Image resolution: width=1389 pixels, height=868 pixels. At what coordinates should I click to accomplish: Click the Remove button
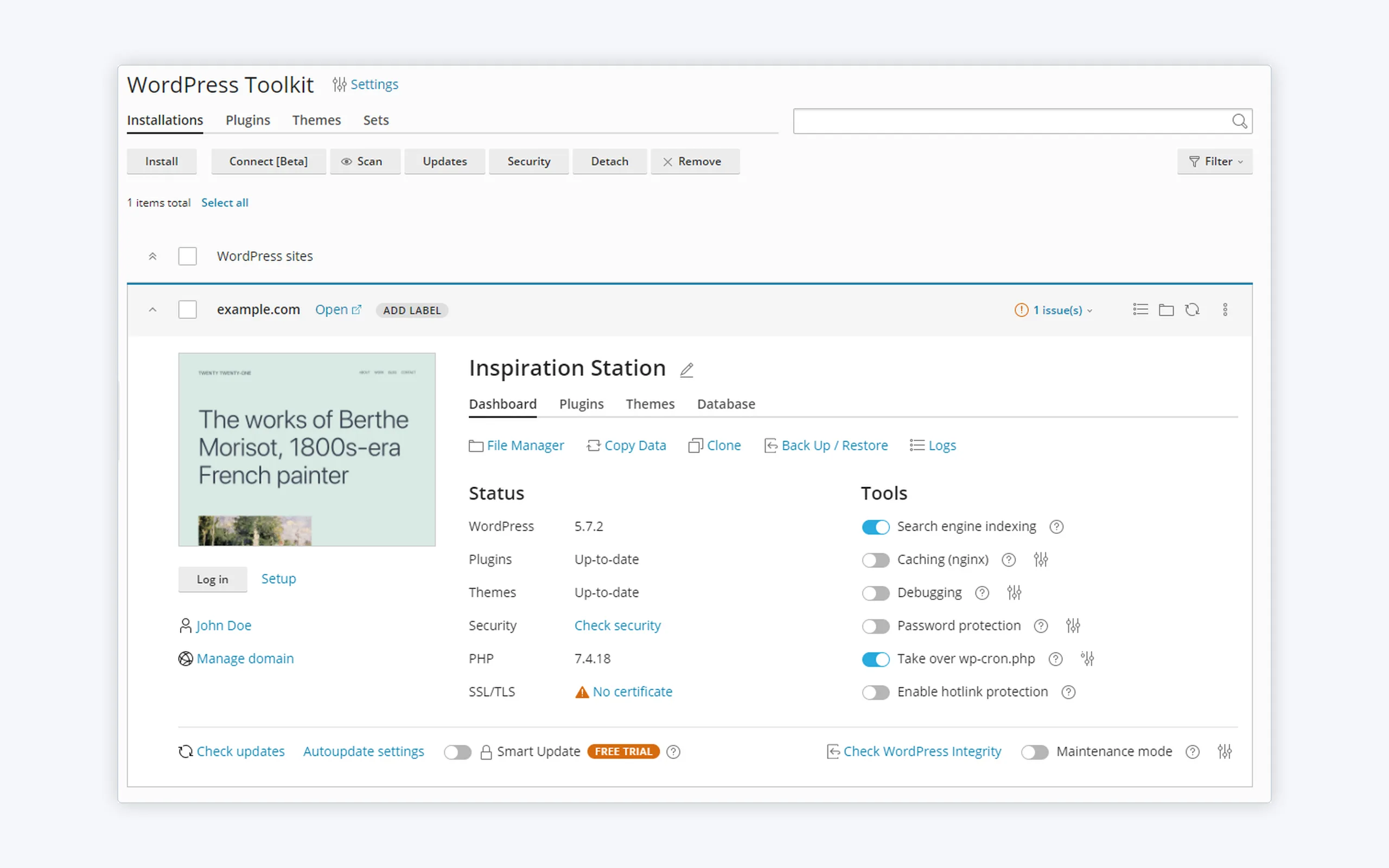(694, 162)
